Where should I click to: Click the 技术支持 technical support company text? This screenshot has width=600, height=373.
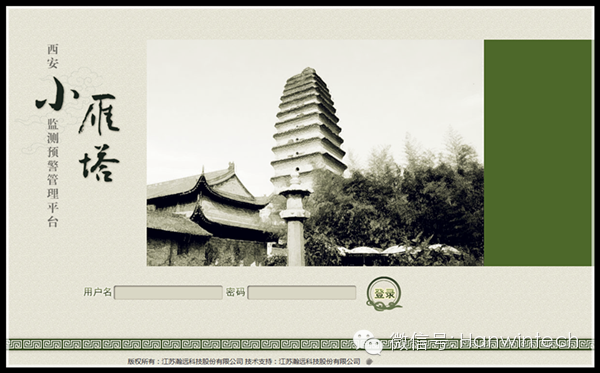click(303, 361)
